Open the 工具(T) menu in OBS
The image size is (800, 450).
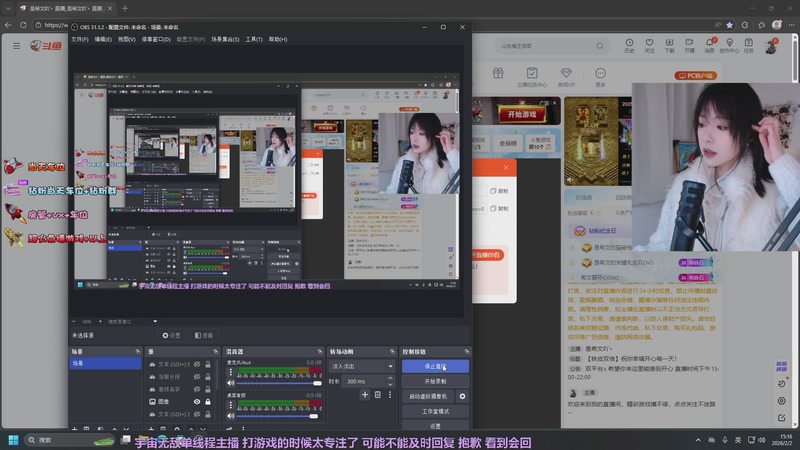click(x=254, y=39)
